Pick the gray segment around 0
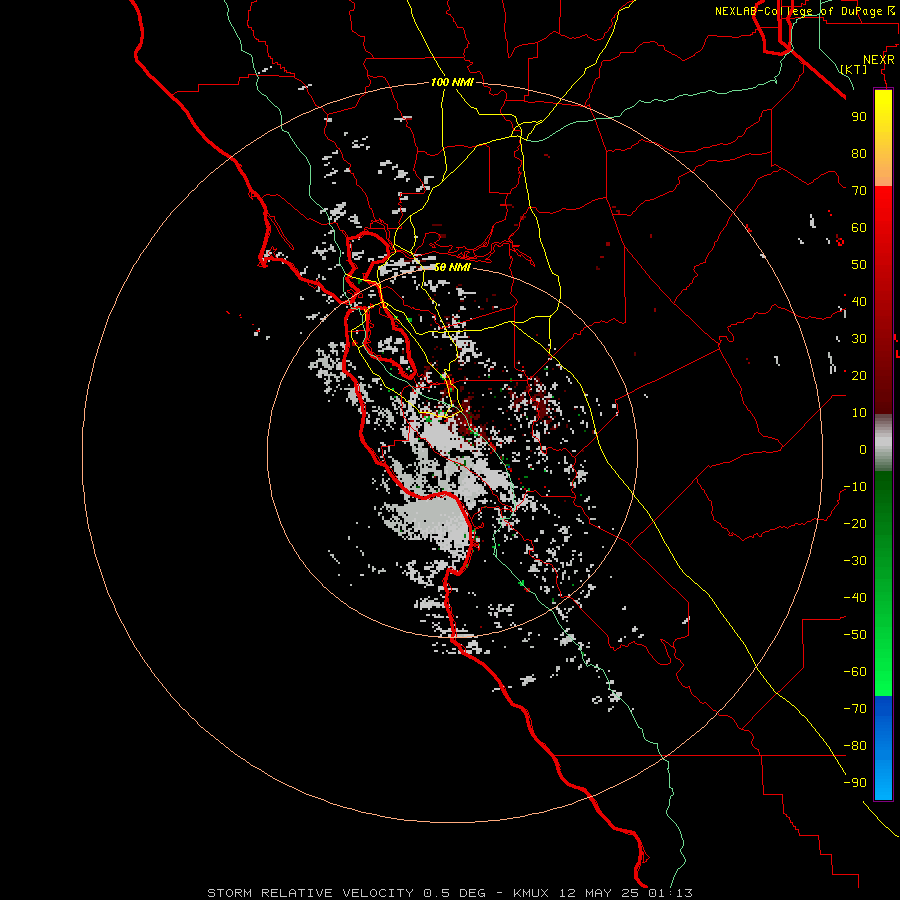Viewport: 900px width, 900px height. pos(883,443)
